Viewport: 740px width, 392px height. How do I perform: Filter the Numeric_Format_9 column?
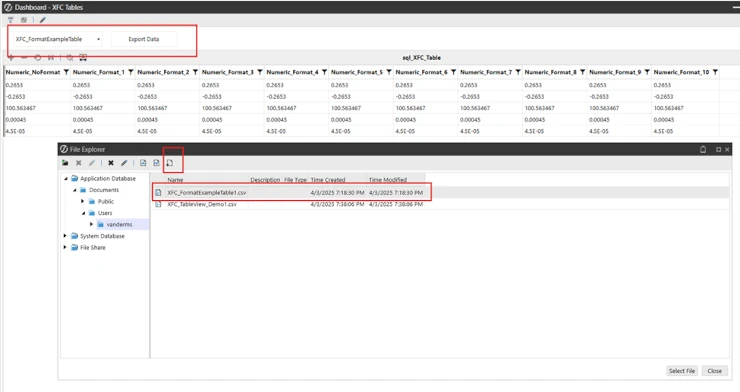[647, 72]
